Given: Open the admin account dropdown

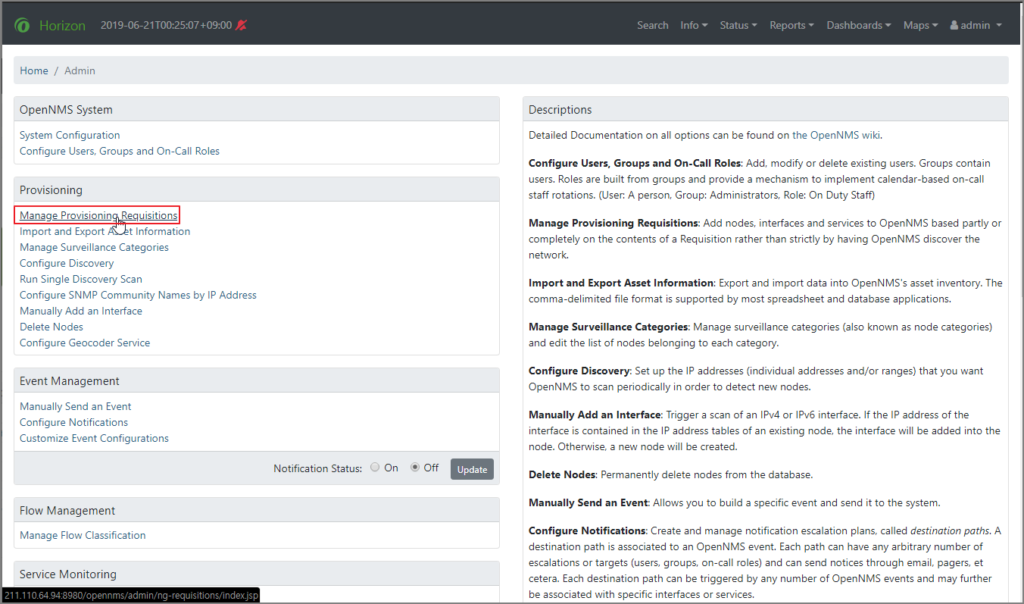Looking at the screenshot, I should (976, 25).
